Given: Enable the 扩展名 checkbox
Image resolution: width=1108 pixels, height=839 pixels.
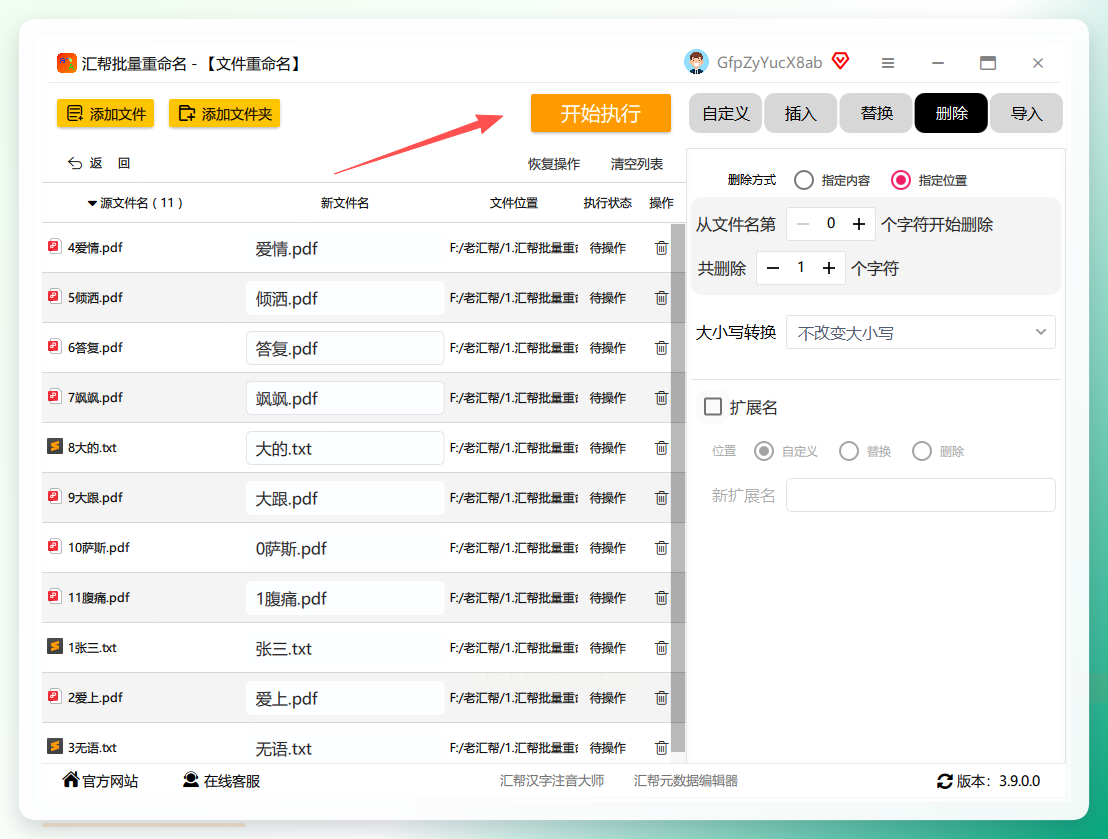Looking at the screenshot, I should 713,407.
